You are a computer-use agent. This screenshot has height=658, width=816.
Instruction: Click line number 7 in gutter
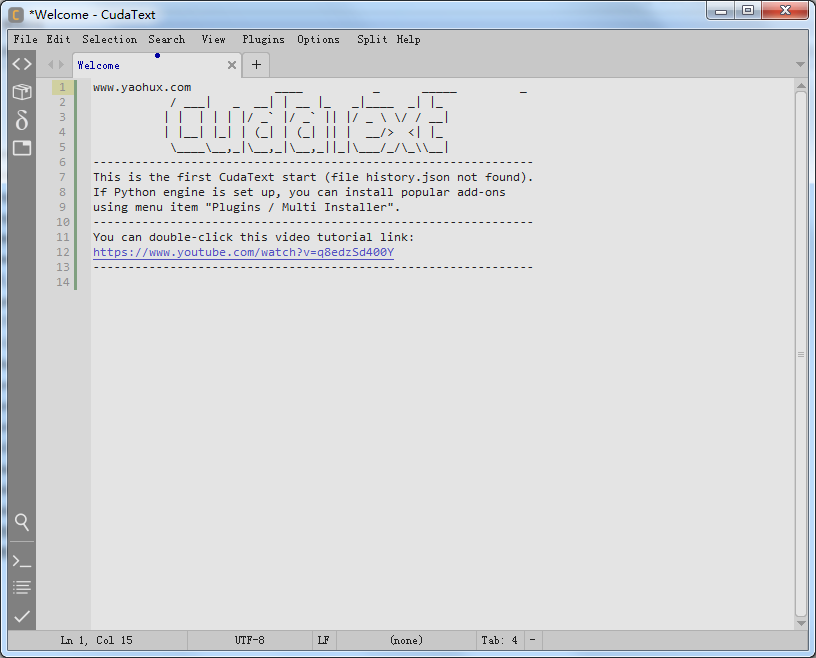[x=62, y=177]
